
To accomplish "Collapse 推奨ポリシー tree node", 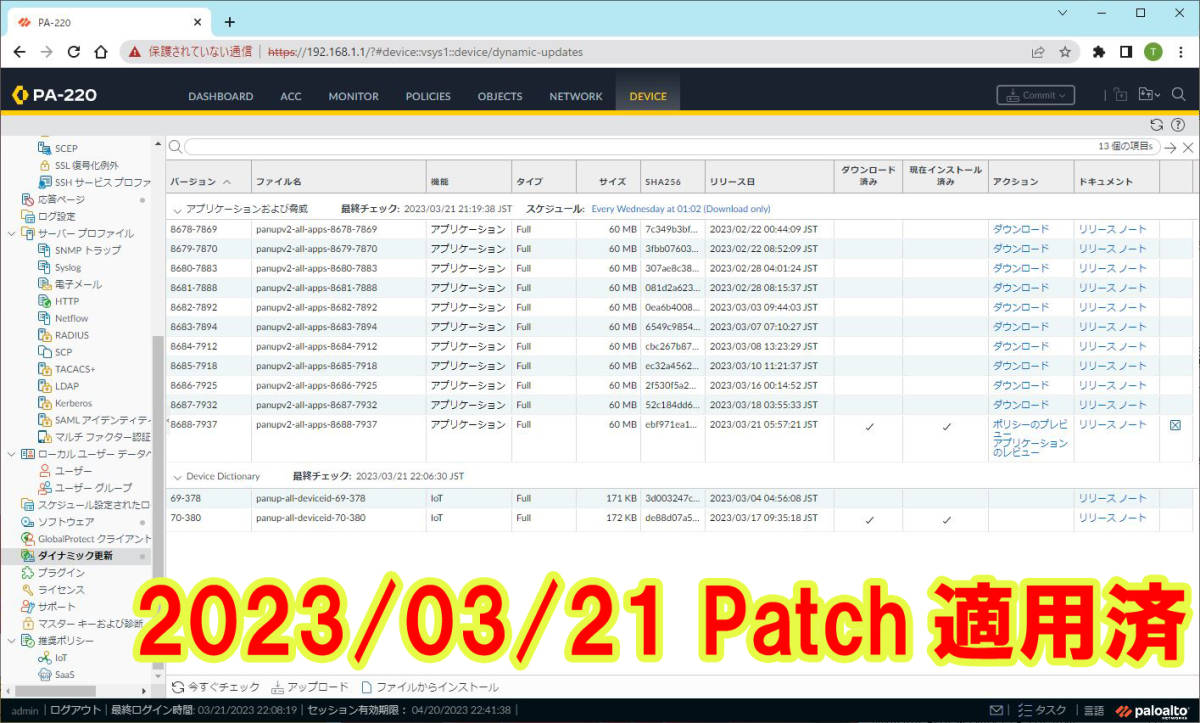I will tap(11, 640).
